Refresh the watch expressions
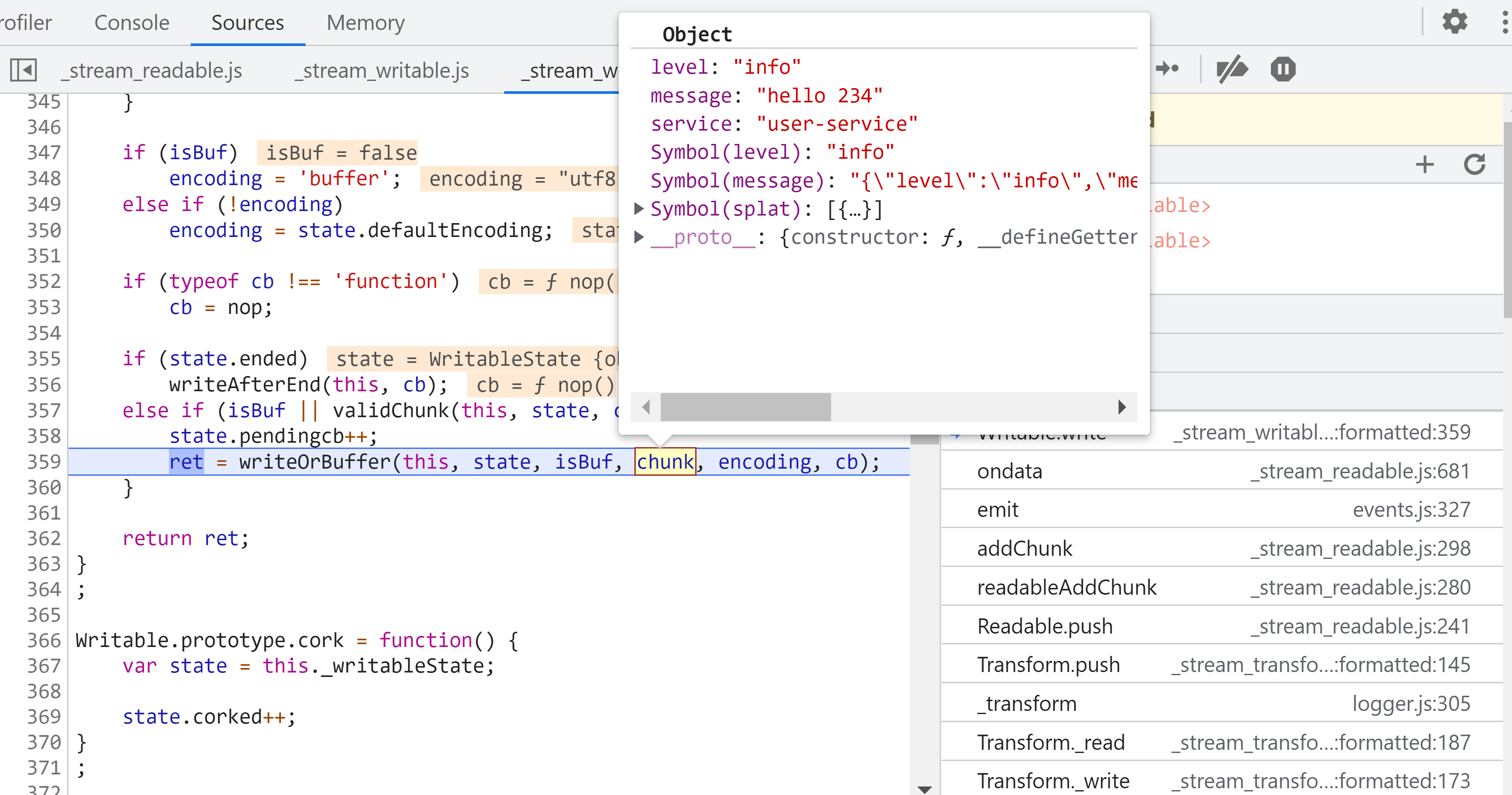Image resolution: width=1512 pixels, height=795 pixels. 1474,165
